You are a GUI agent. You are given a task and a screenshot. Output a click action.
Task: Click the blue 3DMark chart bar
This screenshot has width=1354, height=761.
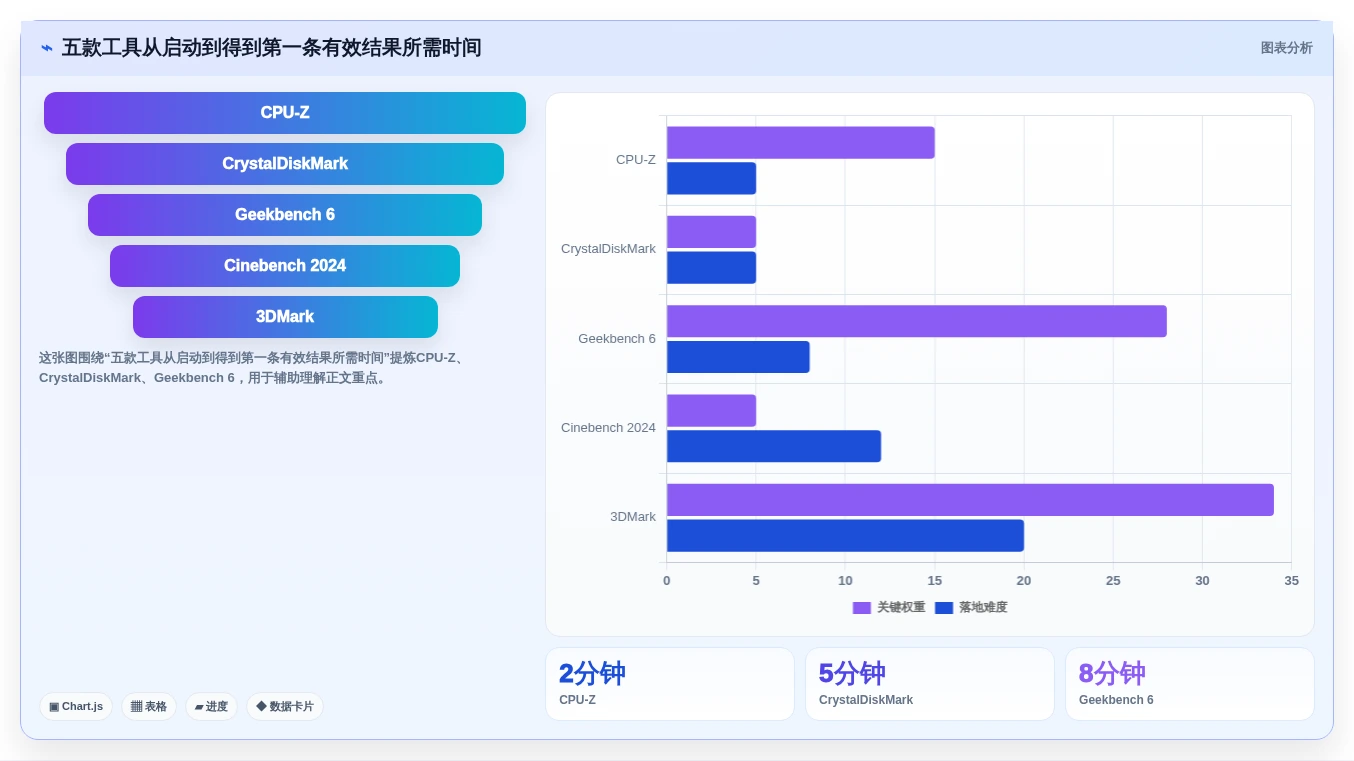[845, 536]
